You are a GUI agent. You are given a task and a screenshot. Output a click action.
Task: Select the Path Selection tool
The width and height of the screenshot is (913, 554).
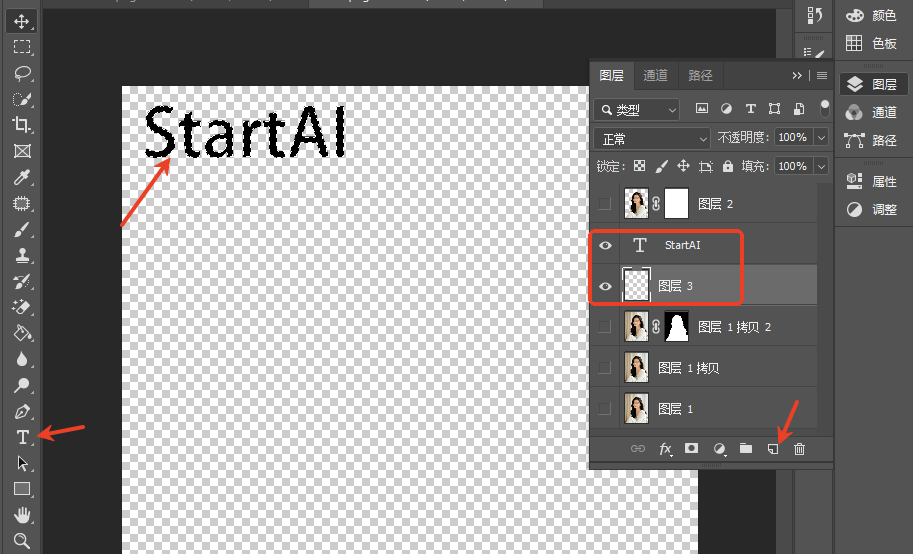tap(22, 463)
